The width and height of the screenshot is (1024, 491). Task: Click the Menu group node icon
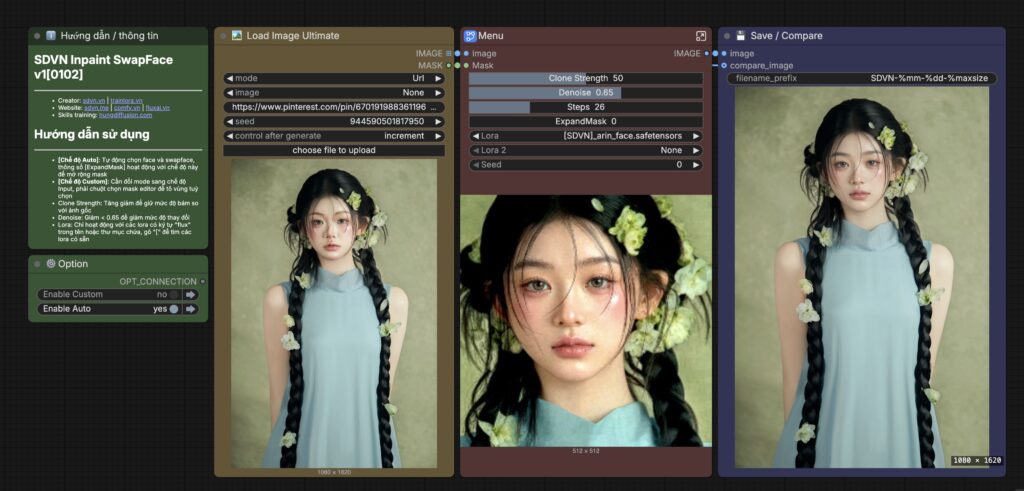pyautogui.click(x=469, y=36)
